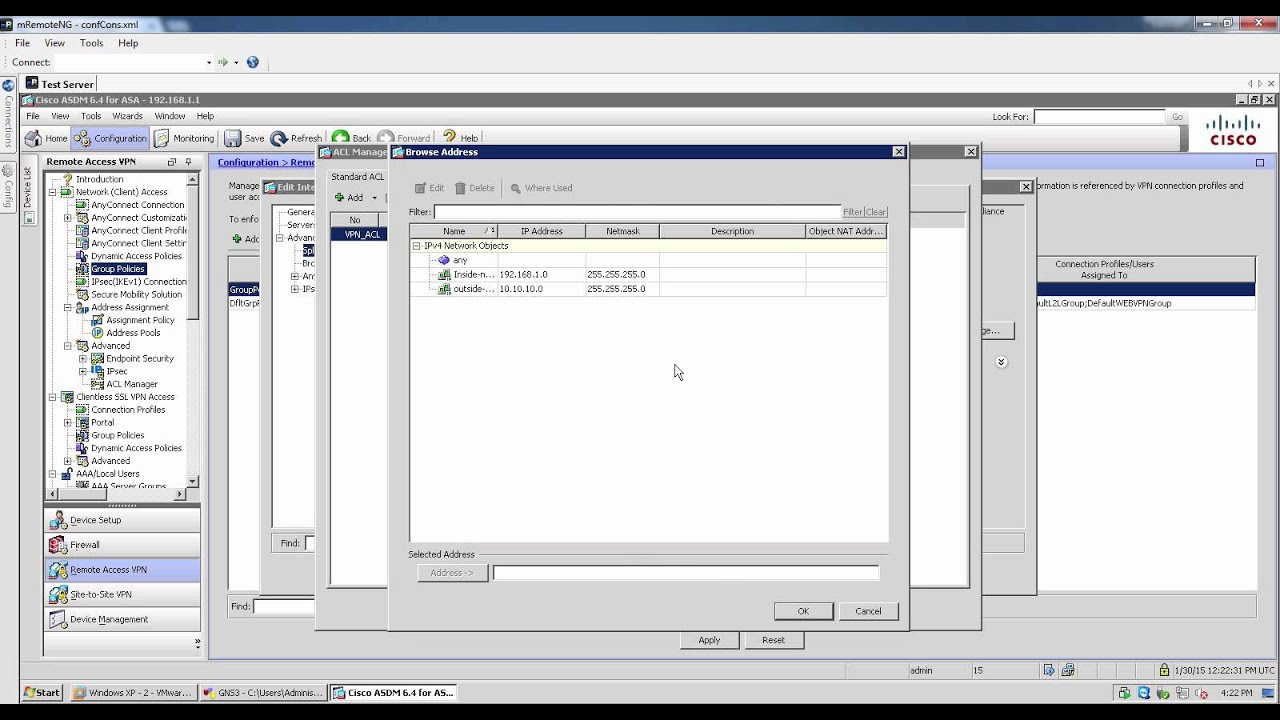Click the Apply button
Screen dimensions: 1280x720
(x=709, y=640)
